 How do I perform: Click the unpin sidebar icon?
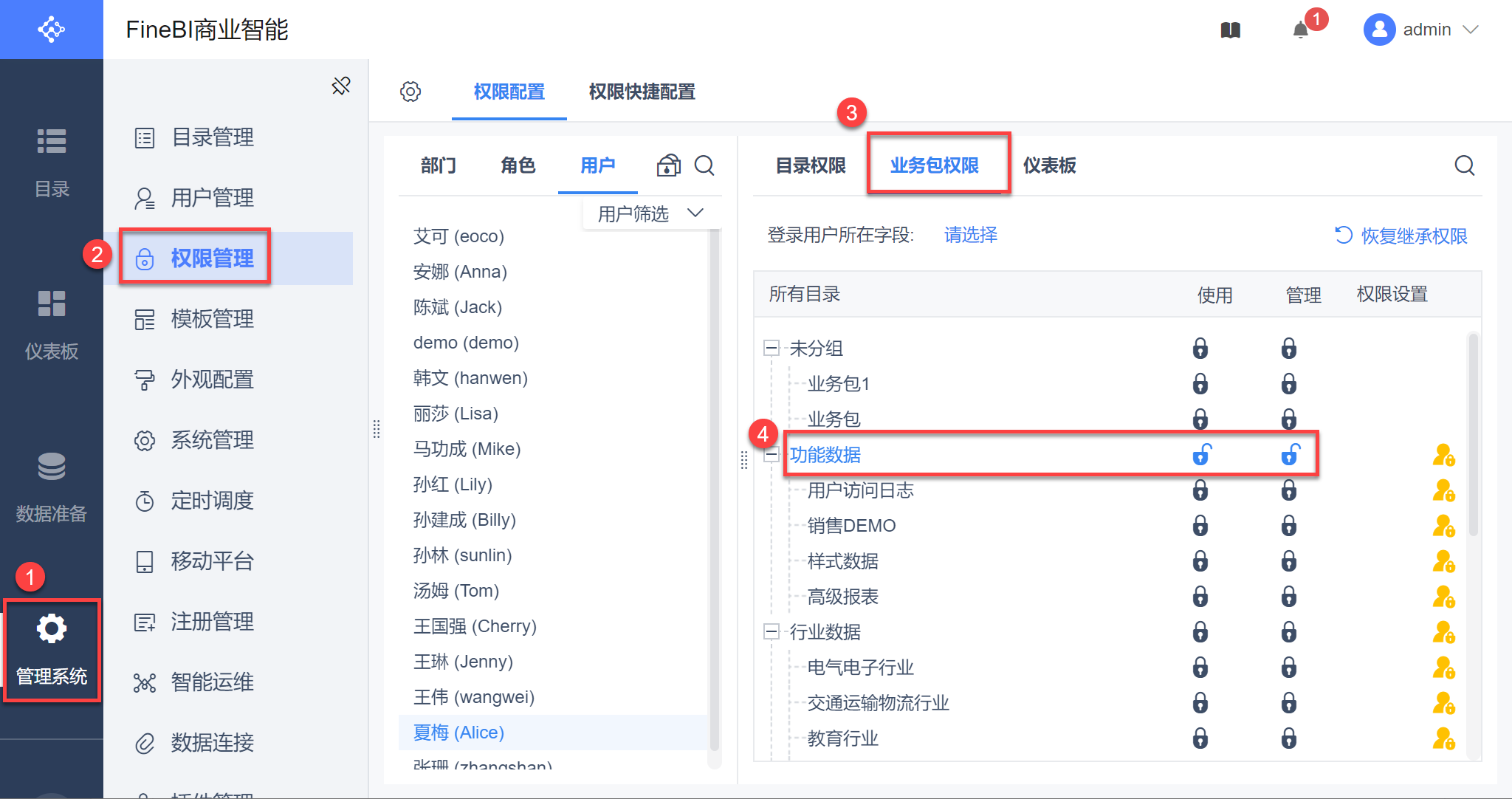pyautogui.click(x=341, y=86)
